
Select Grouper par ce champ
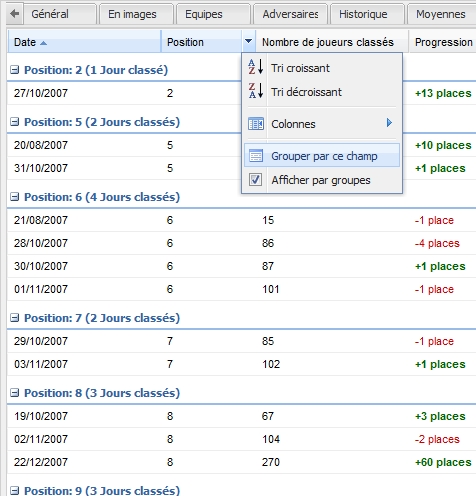coord(322,156)
